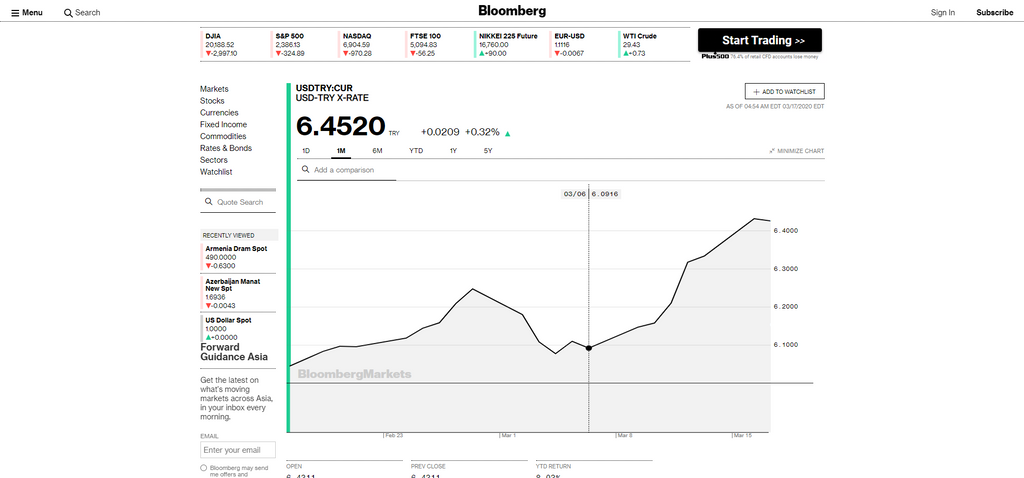Select the Bloomberg may send offers radio
The width and height of the screenshot is (1024, 478).
[x=204, y=468]
